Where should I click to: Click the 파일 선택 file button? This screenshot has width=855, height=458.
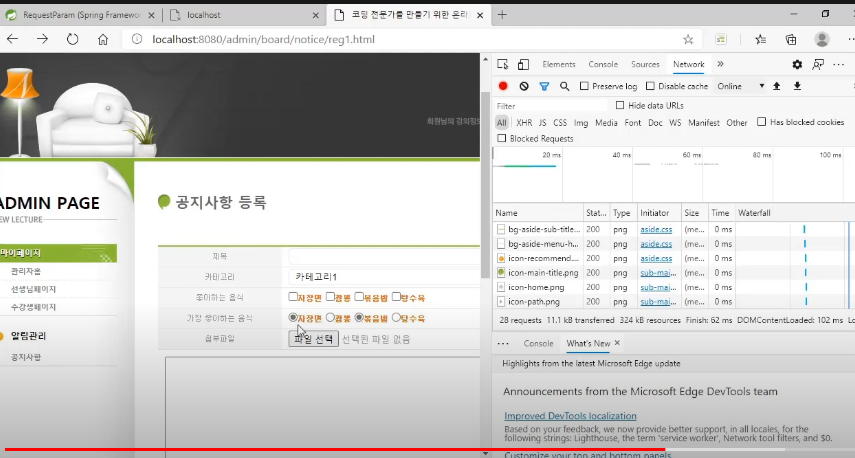[x=314, y=339]
